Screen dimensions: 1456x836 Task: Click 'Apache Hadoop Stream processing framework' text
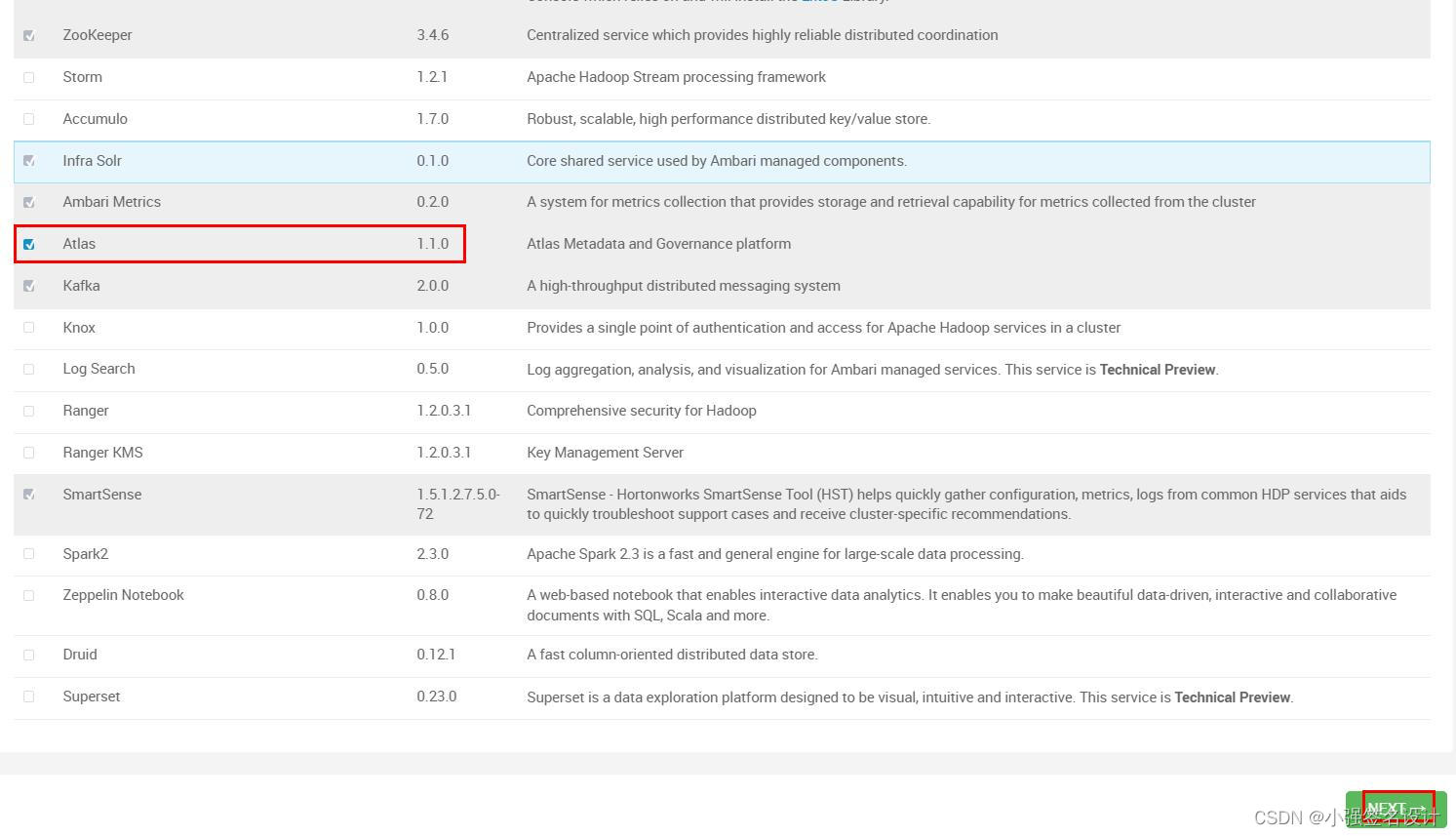pyautogui.click(x=677, y=77)
